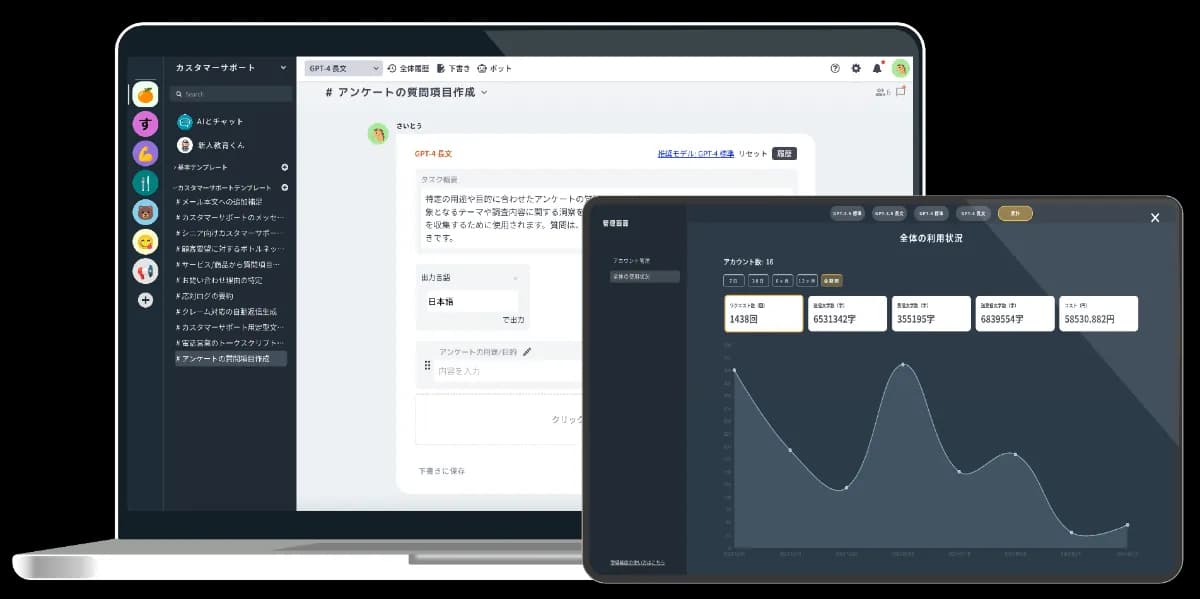
Task: Select the GPT-3.5 標準 tab in dashboard
Action: pyautogui.click(x=847, y=212)
